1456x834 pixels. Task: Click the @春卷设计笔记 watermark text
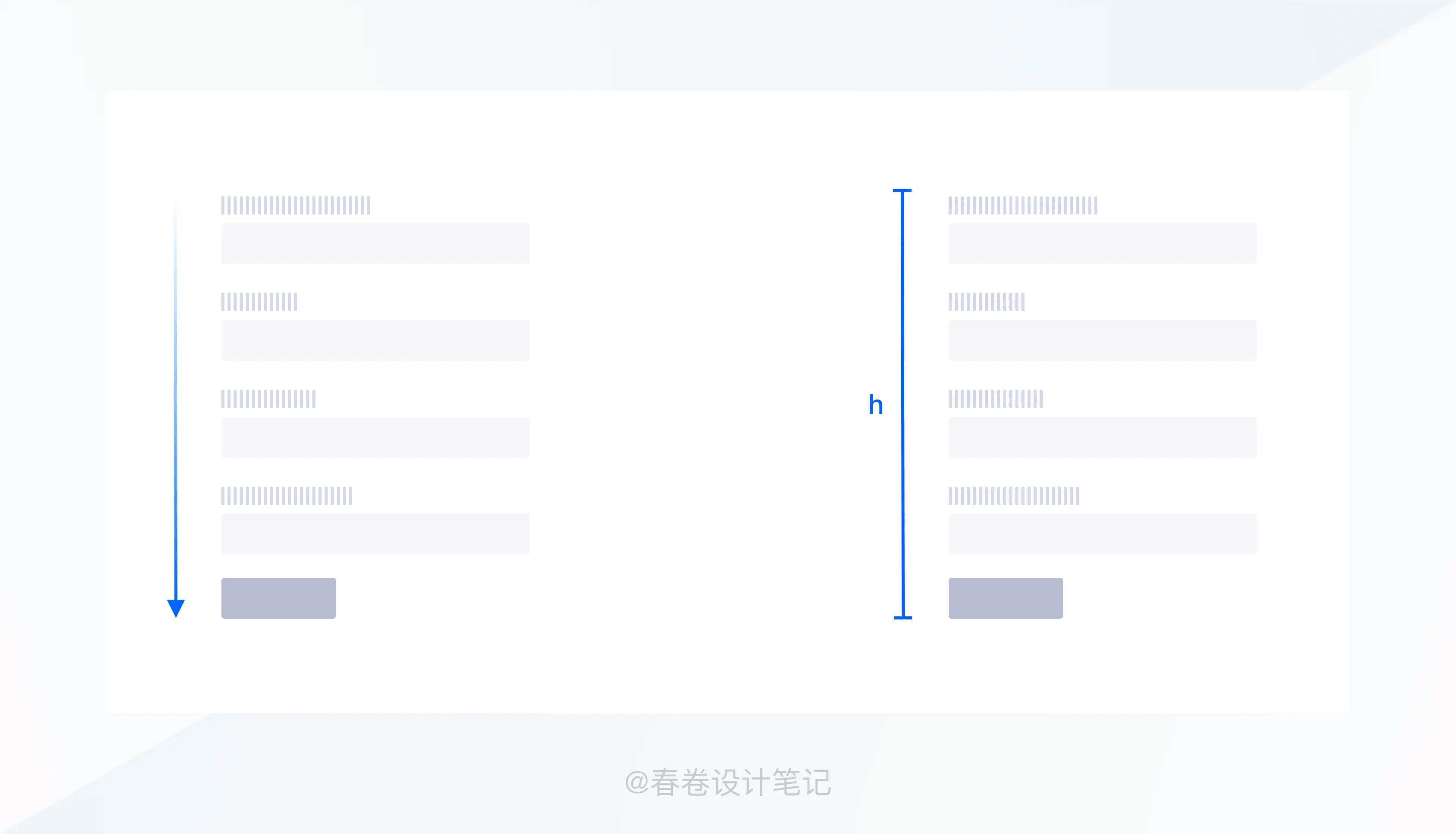(728, 782)
